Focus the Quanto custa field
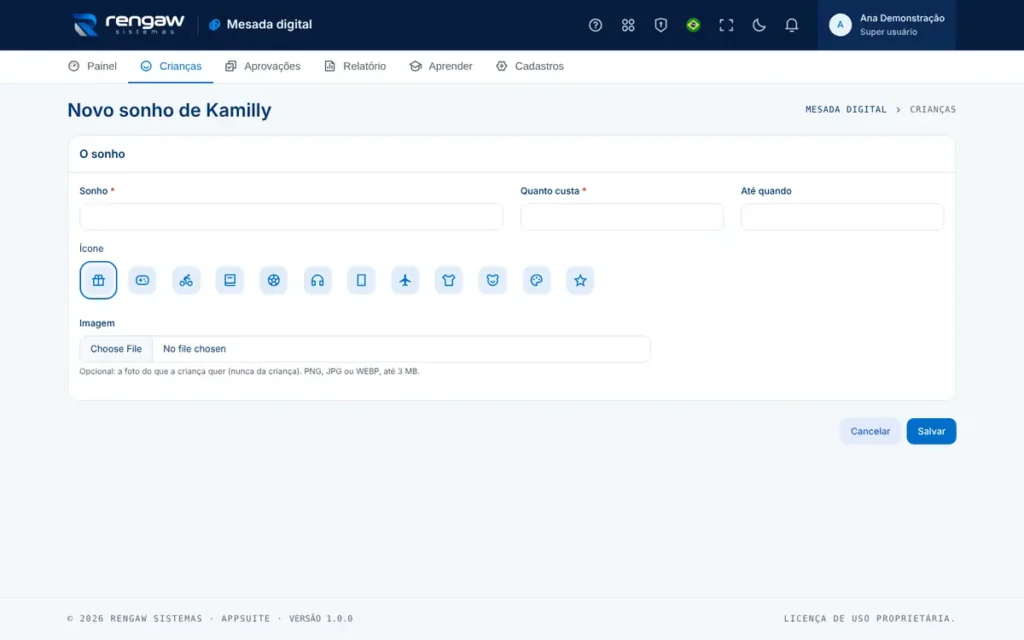 coord(622,217)
